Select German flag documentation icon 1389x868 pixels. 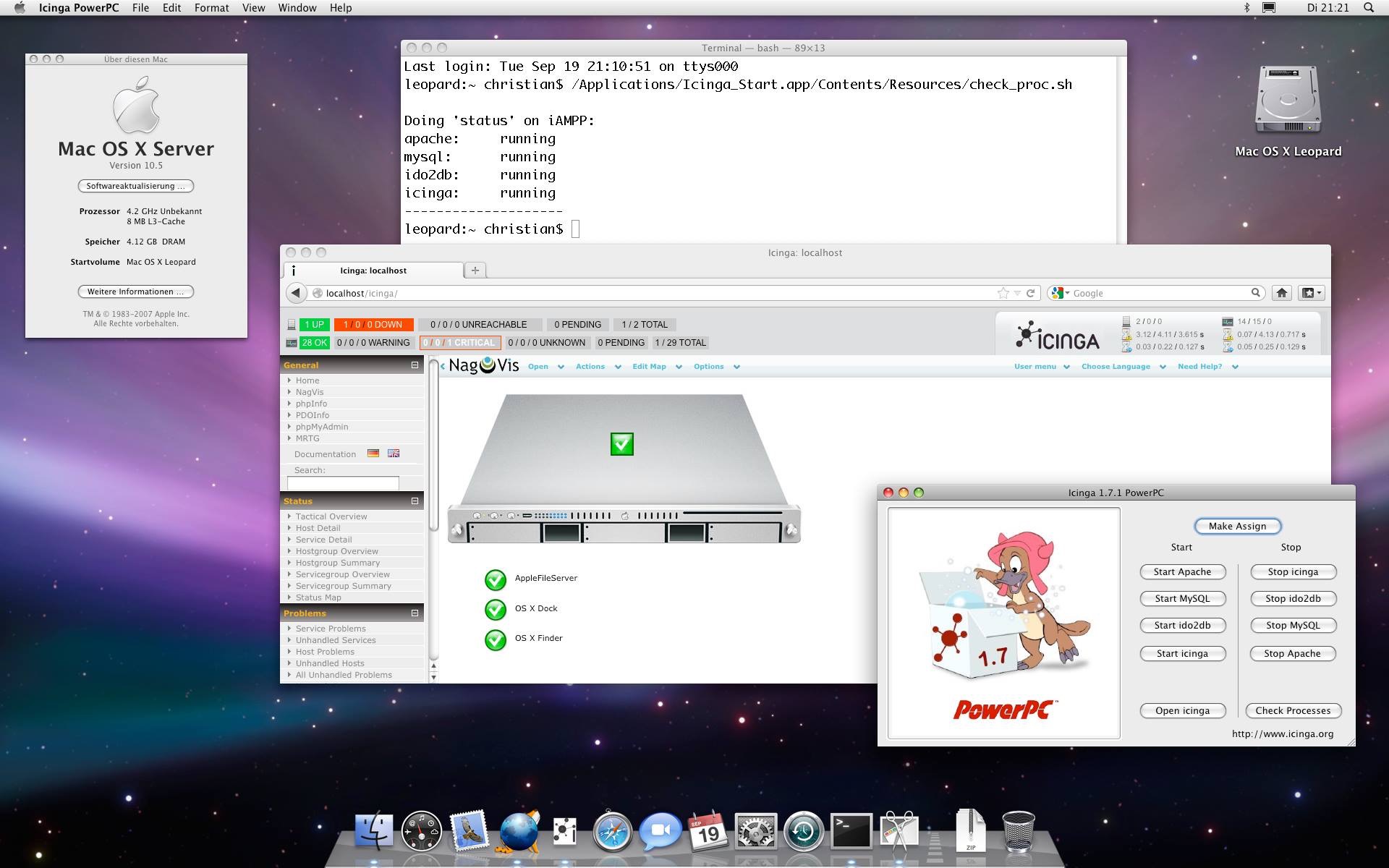(373, 454)
